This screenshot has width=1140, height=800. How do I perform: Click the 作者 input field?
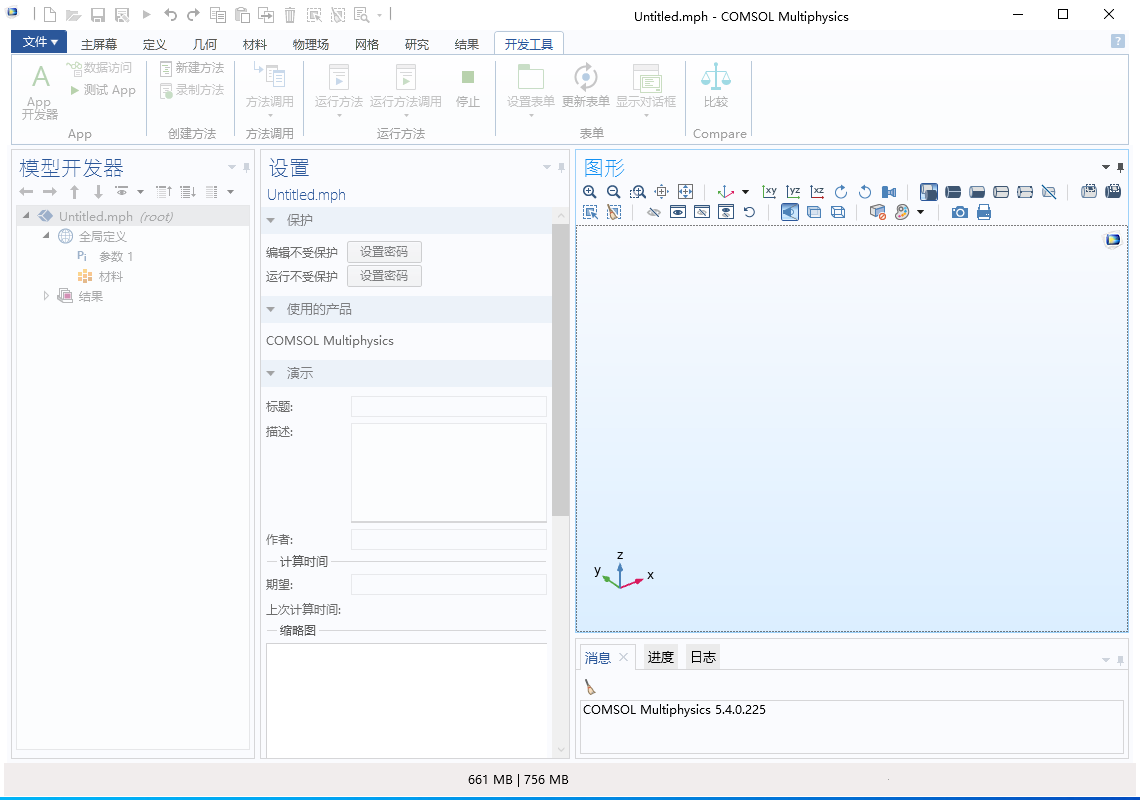pos(449,540)
